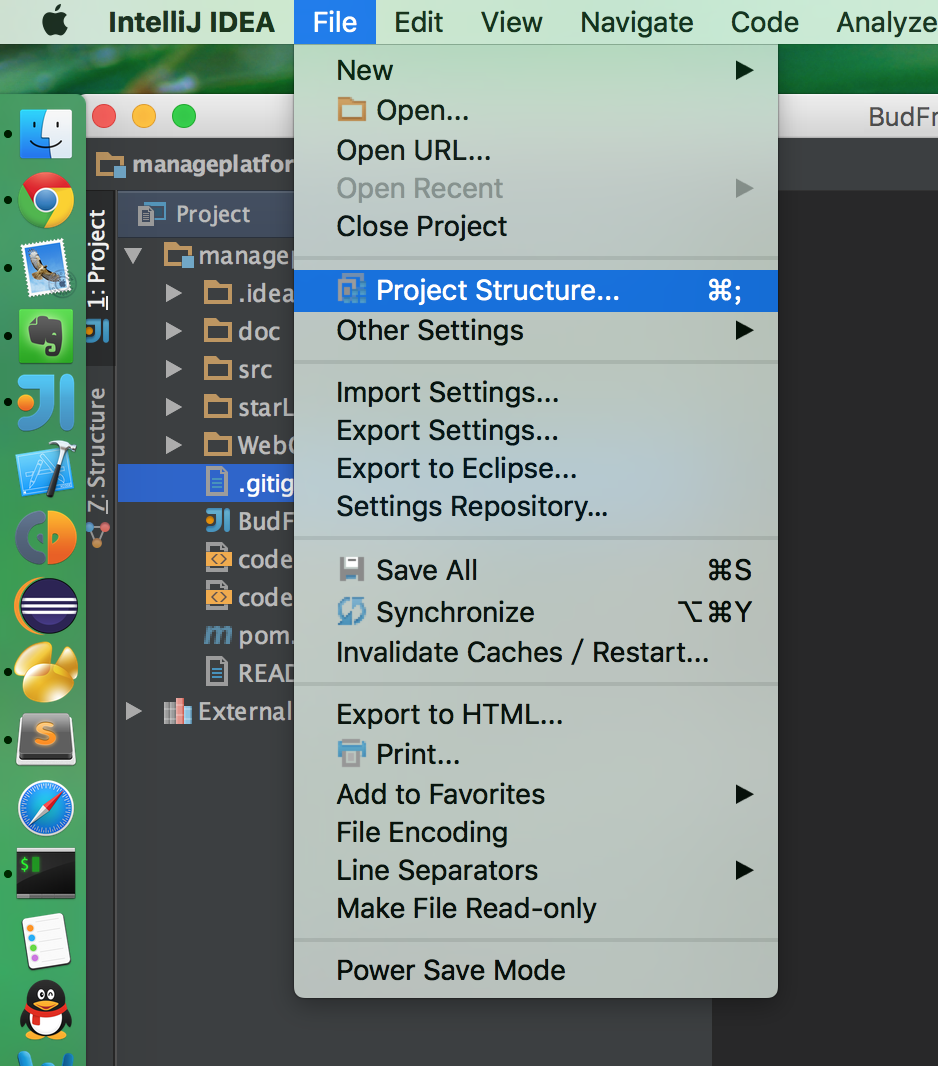Click the Open folder icon in menu
938x1066 pixels.
tap(351, 109)
